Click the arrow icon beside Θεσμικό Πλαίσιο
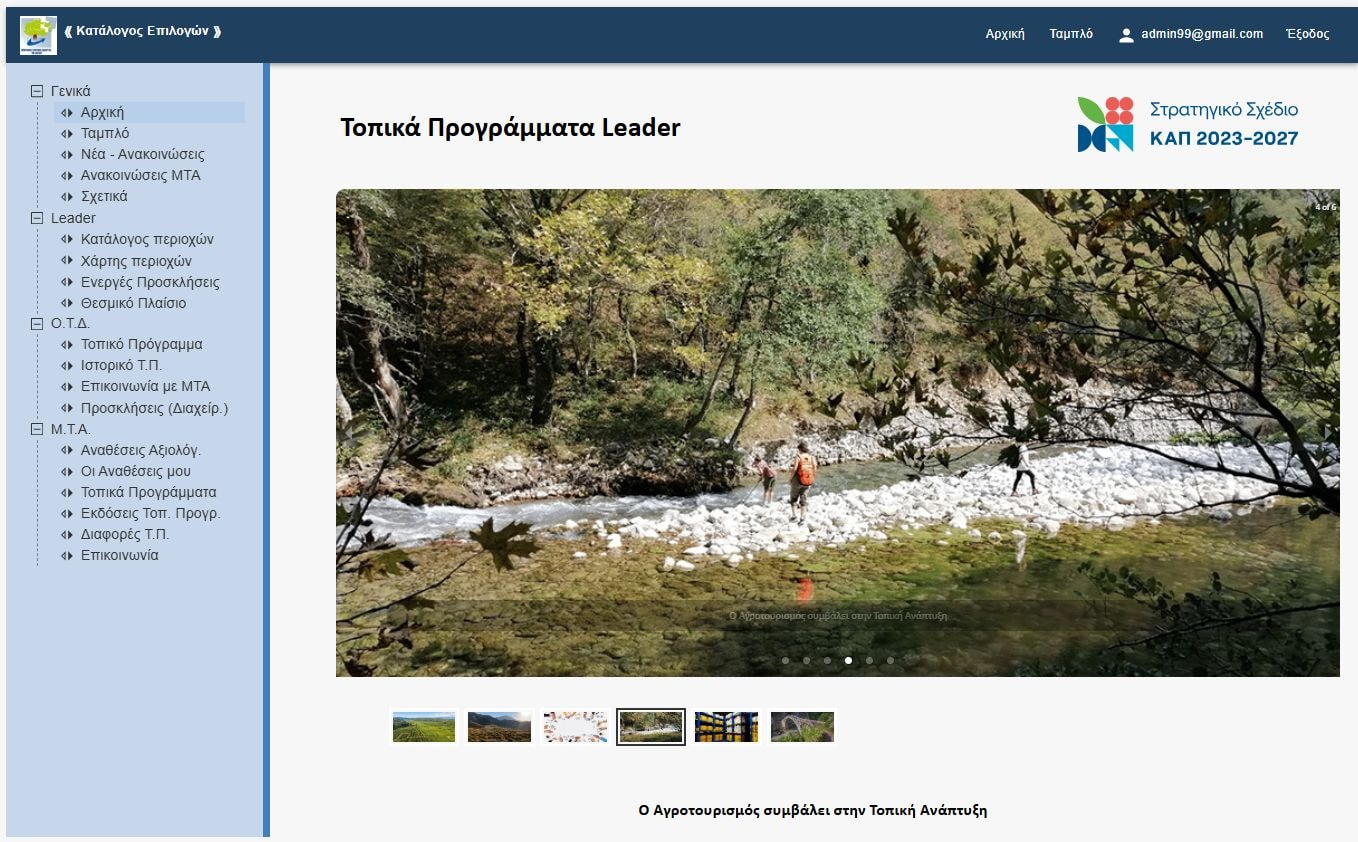The height and width of the screenshot is (842, 1358). click(x=67, y=303)
